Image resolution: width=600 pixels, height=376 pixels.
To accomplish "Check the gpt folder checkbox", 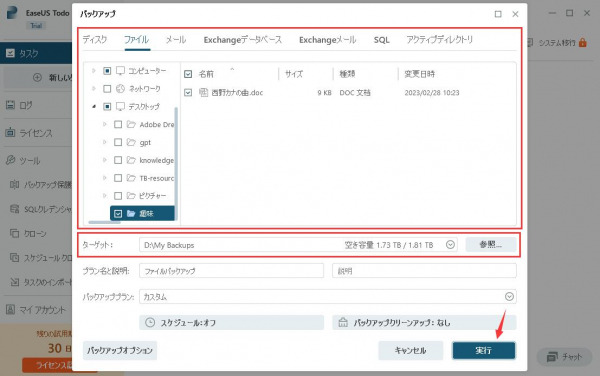I will click(118, 142).
